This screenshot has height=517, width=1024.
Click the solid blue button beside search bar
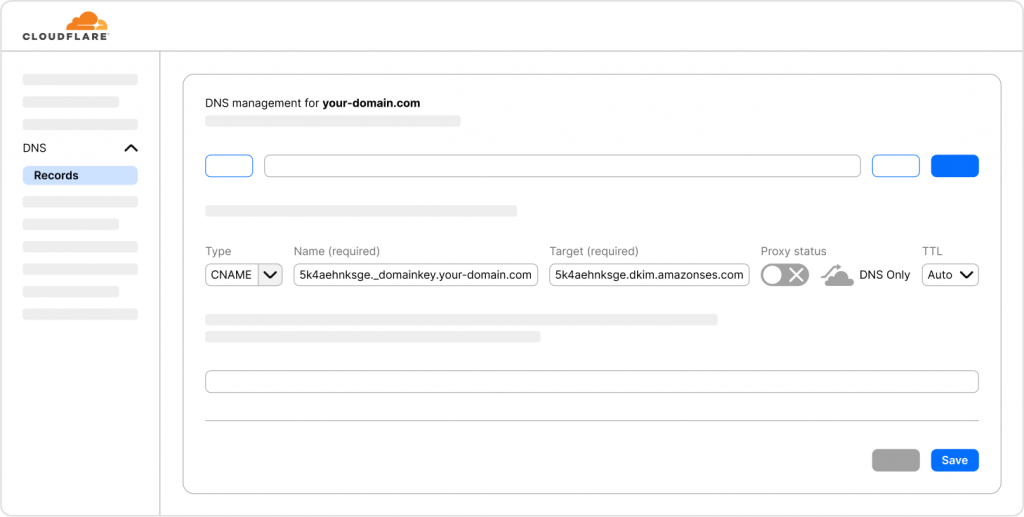pos(954,166)
